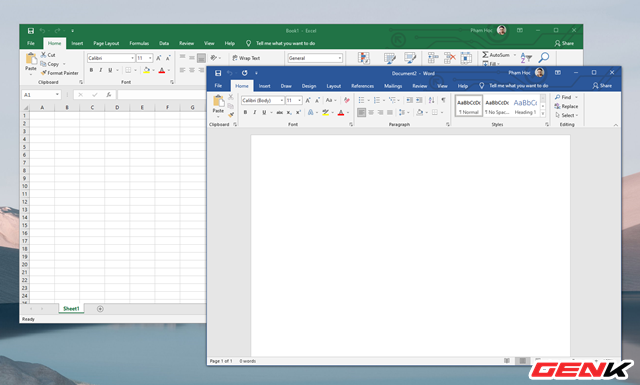Image resolution: width=640 pixels, height=385 pixels.
Task: Apply yellow fill color in Excel
Action: pyautogui.click(x=147, y=70)
